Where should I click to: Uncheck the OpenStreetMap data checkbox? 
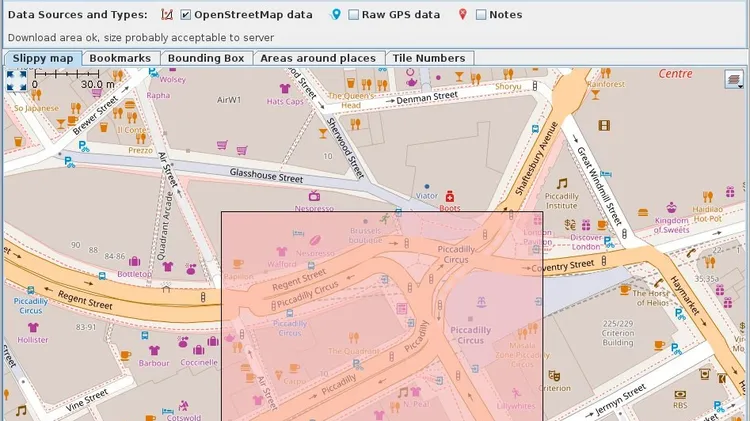click(x=186, y=15)
